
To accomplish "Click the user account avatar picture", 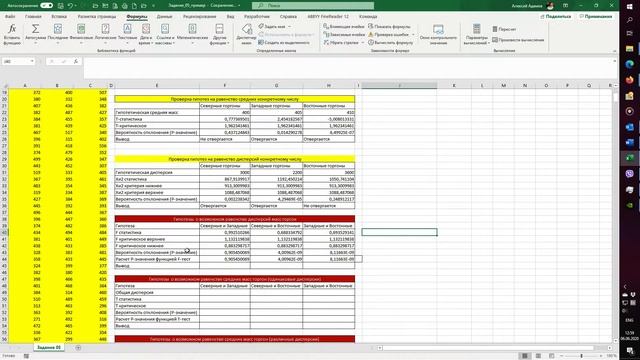I will 550,6.
